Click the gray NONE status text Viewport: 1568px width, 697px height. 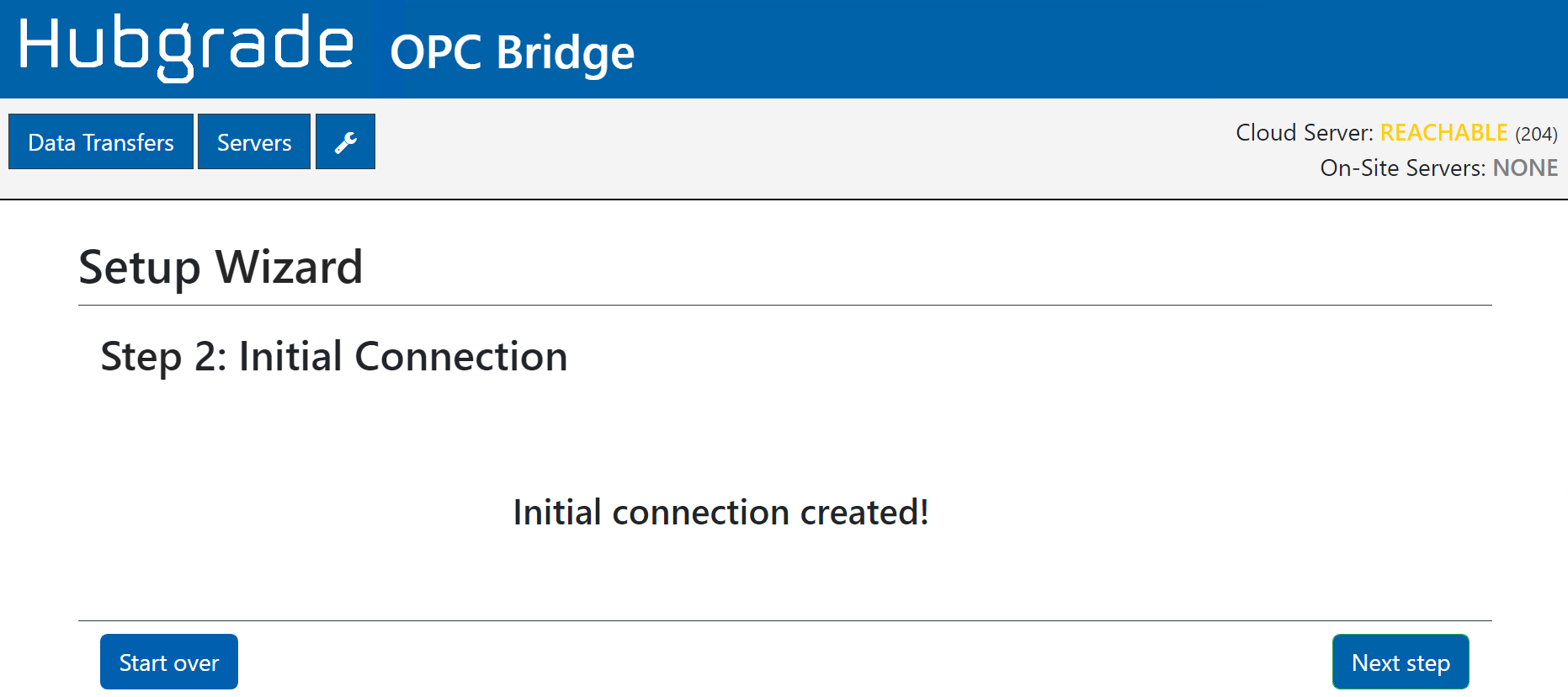(1525, 168)
